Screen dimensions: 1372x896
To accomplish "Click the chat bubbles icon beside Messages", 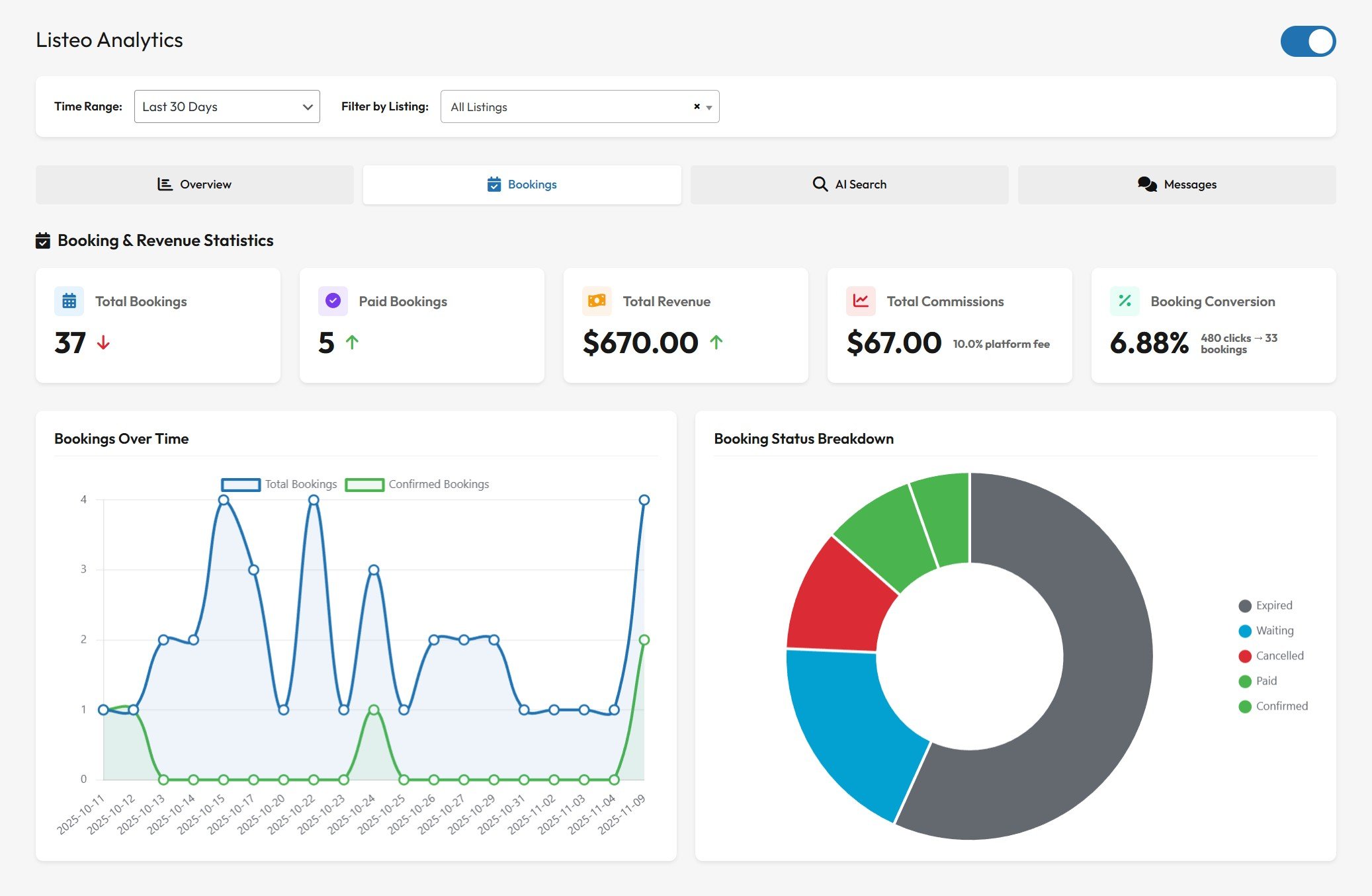I will coord(1147,184).
